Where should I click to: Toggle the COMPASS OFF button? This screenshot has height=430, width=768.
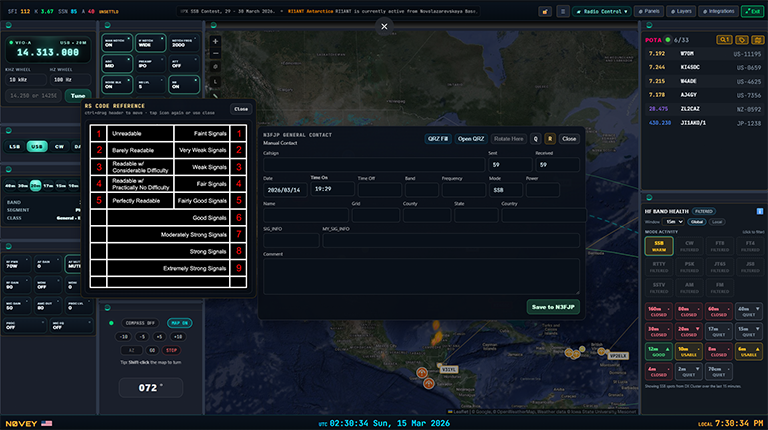[x=140, y=323]
